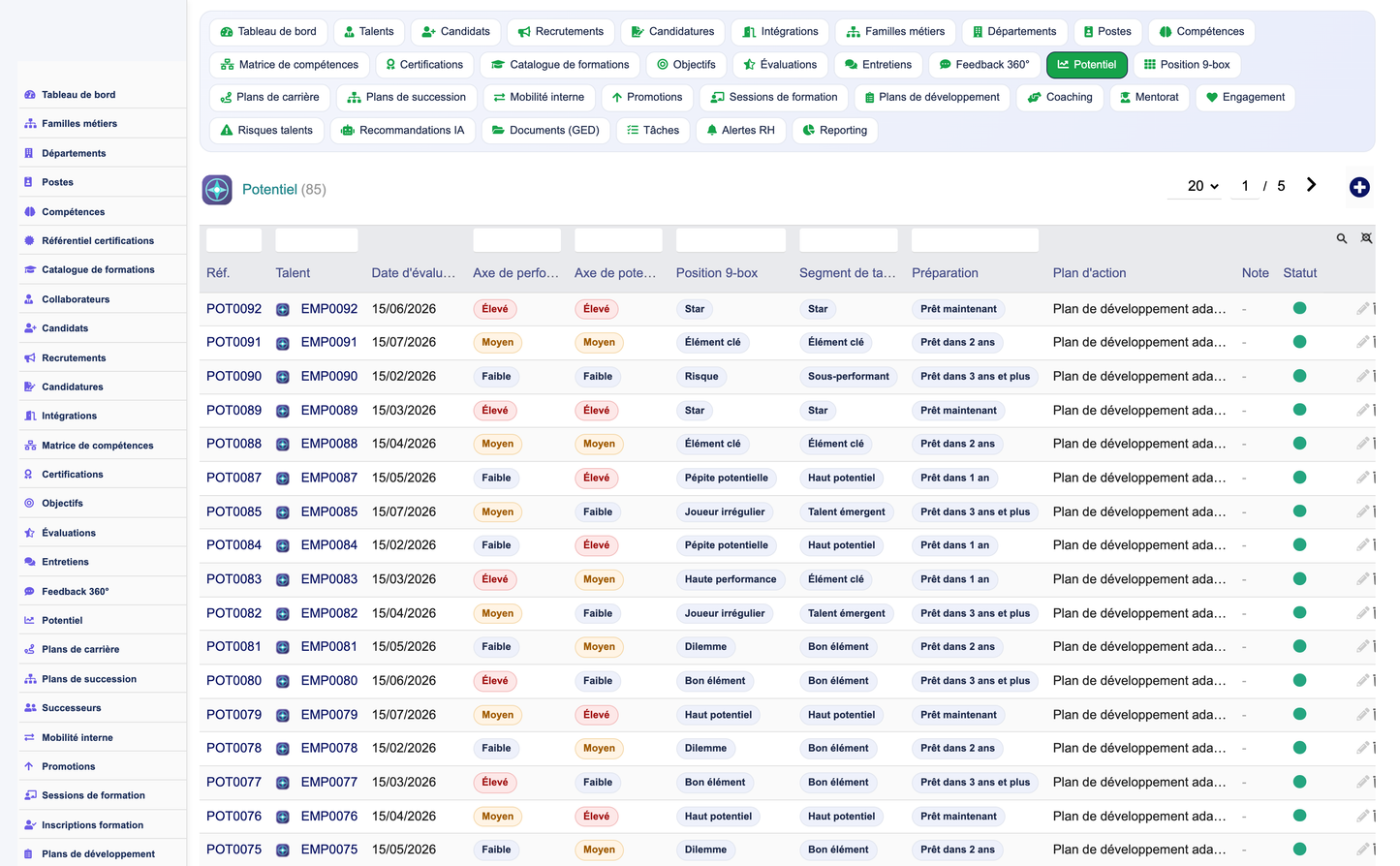Open employee icon beside EMP0083
The height and width of the screenshot is (866, 1400).
pos(283,579)
